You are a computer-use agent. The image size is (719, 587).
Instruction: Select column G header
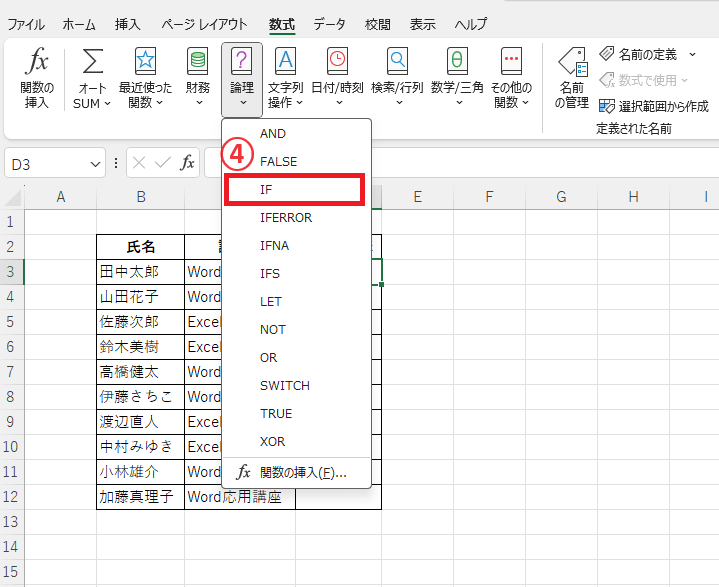click(561, 197)
